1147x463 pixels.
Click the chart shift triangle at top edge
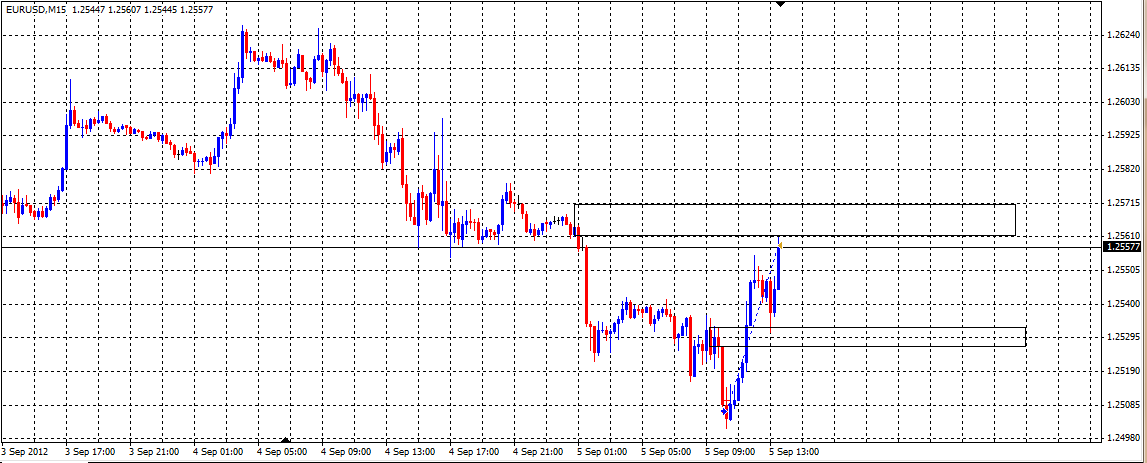point(781,4)
